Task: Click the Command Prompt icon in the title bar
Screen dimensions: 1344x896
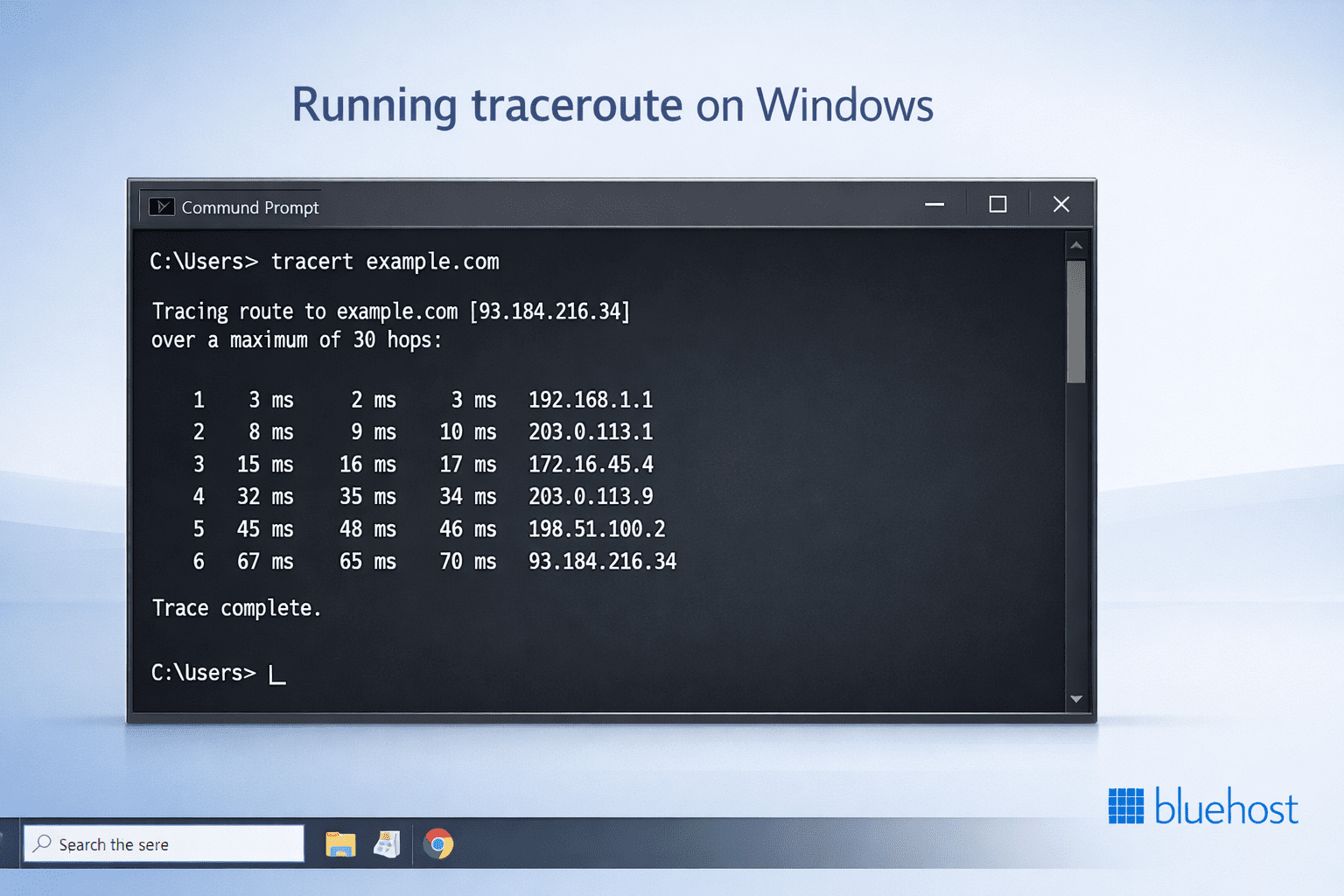Action: [x=162, y=206]
